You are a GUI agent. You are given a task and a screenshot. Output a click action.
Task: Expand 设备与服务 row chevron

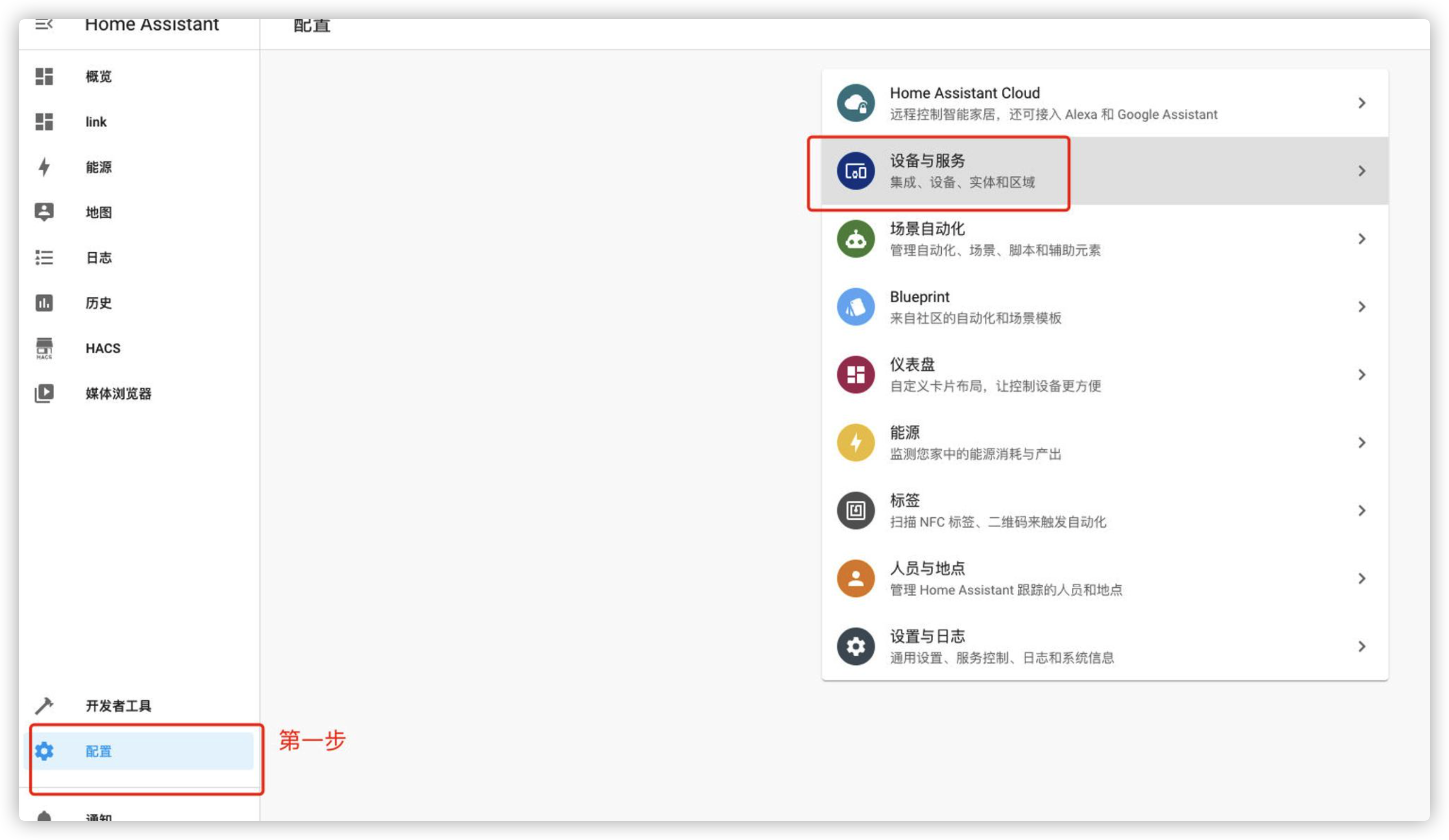[x=1361, y=171]
